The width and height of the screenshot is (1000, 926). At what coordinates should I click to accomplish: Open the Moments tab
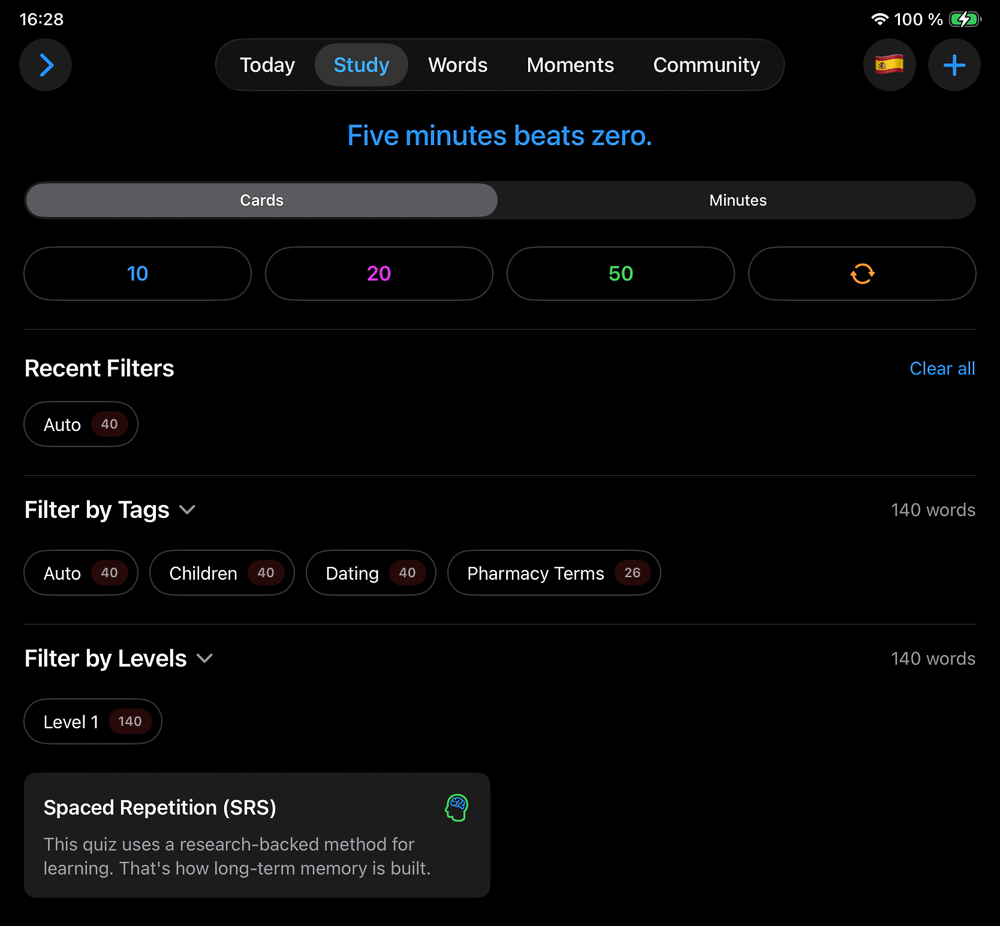click(x=570, y=66)
